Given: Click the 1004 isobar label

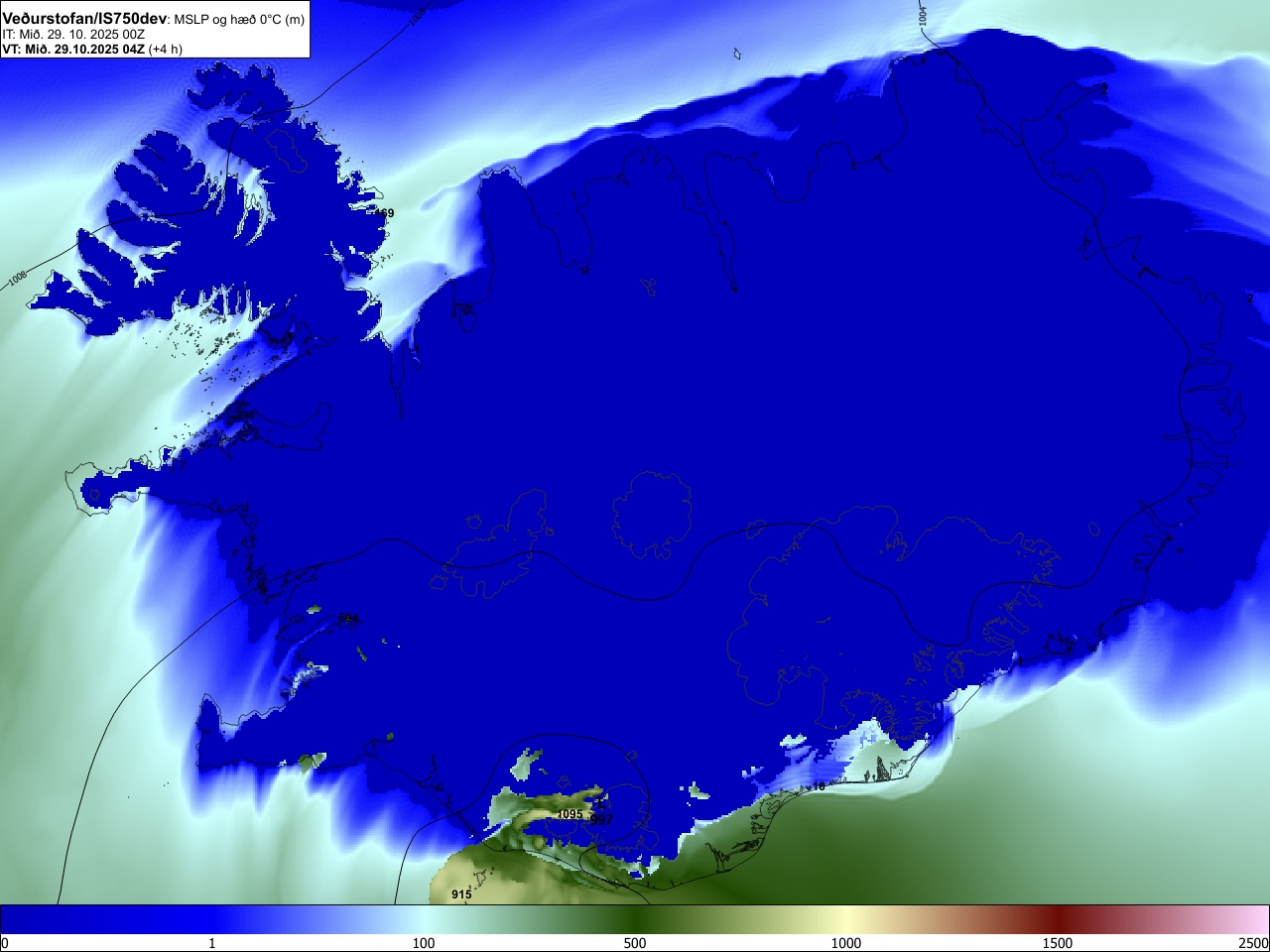Looking at the screenshot, I should coord(923,14).
